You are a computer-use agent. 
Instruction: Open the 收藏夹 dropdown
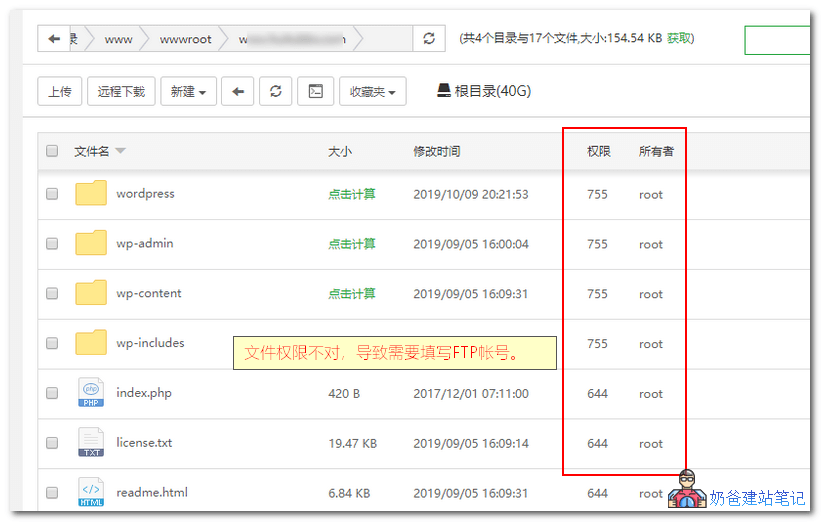point(371,92)
